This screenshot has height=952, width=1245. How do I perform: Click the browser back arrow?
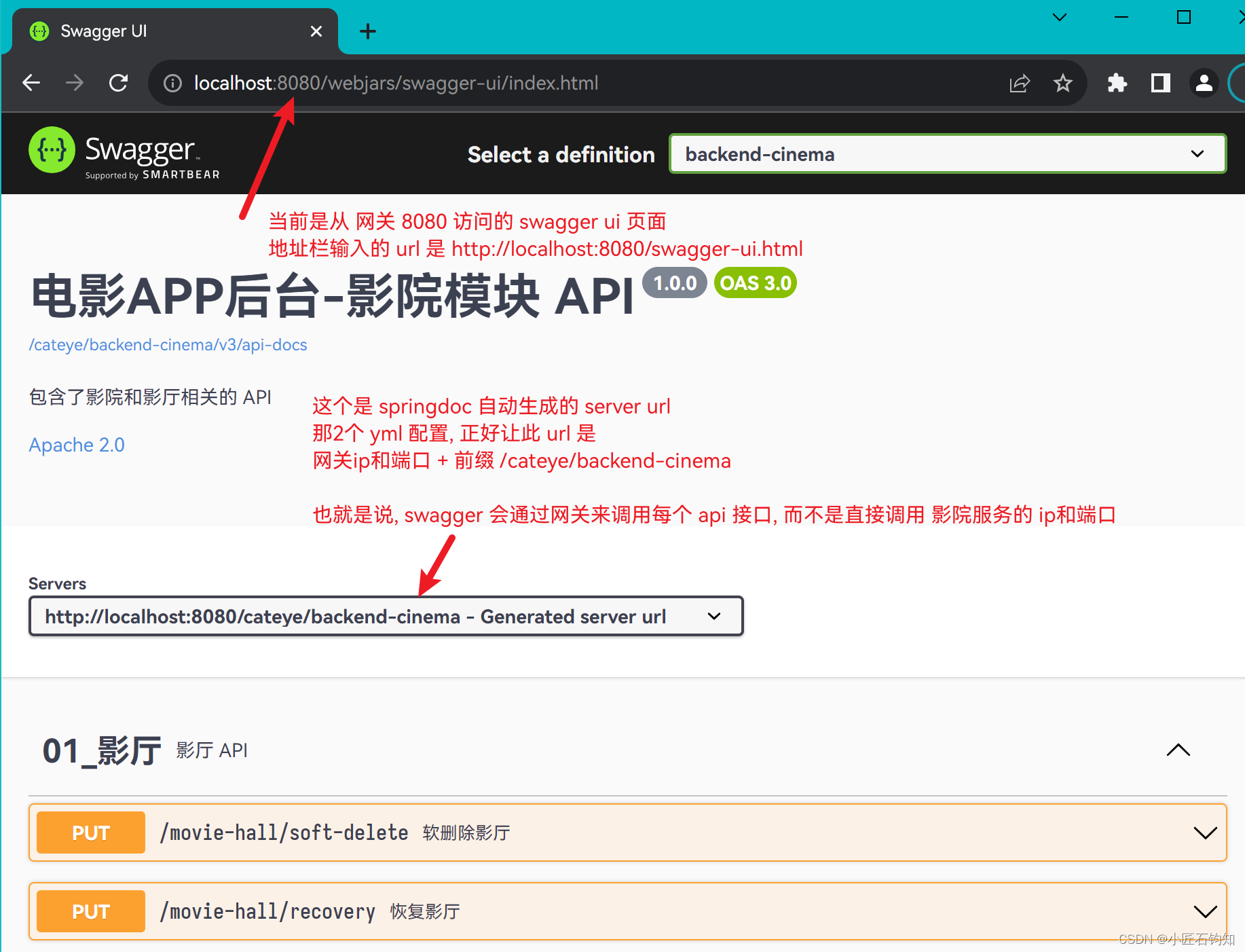pos(31,83)
